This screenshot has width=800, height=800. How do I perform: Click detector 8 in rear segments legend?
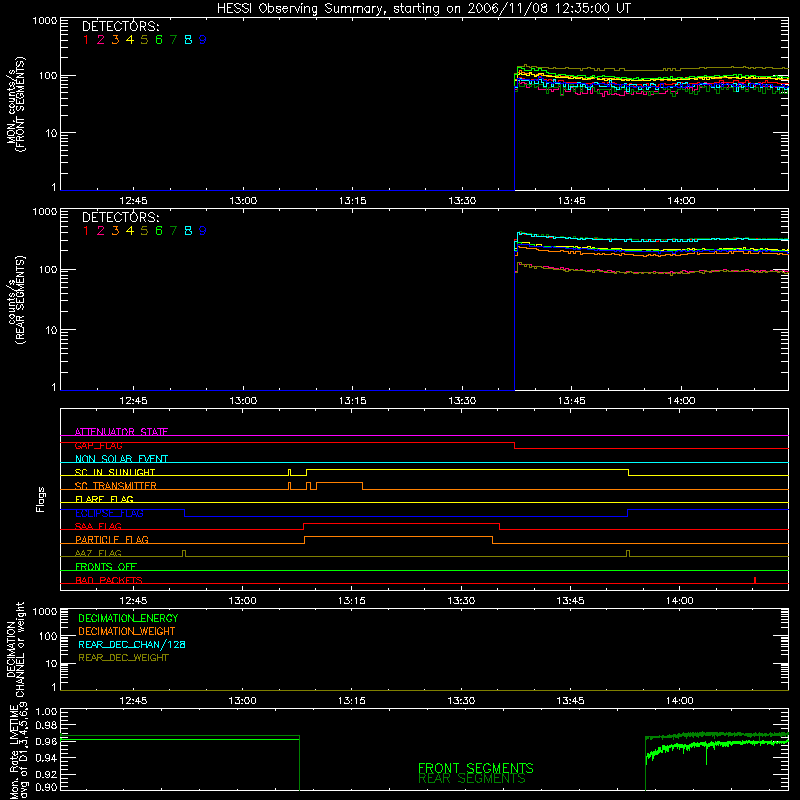coord(188,231)
